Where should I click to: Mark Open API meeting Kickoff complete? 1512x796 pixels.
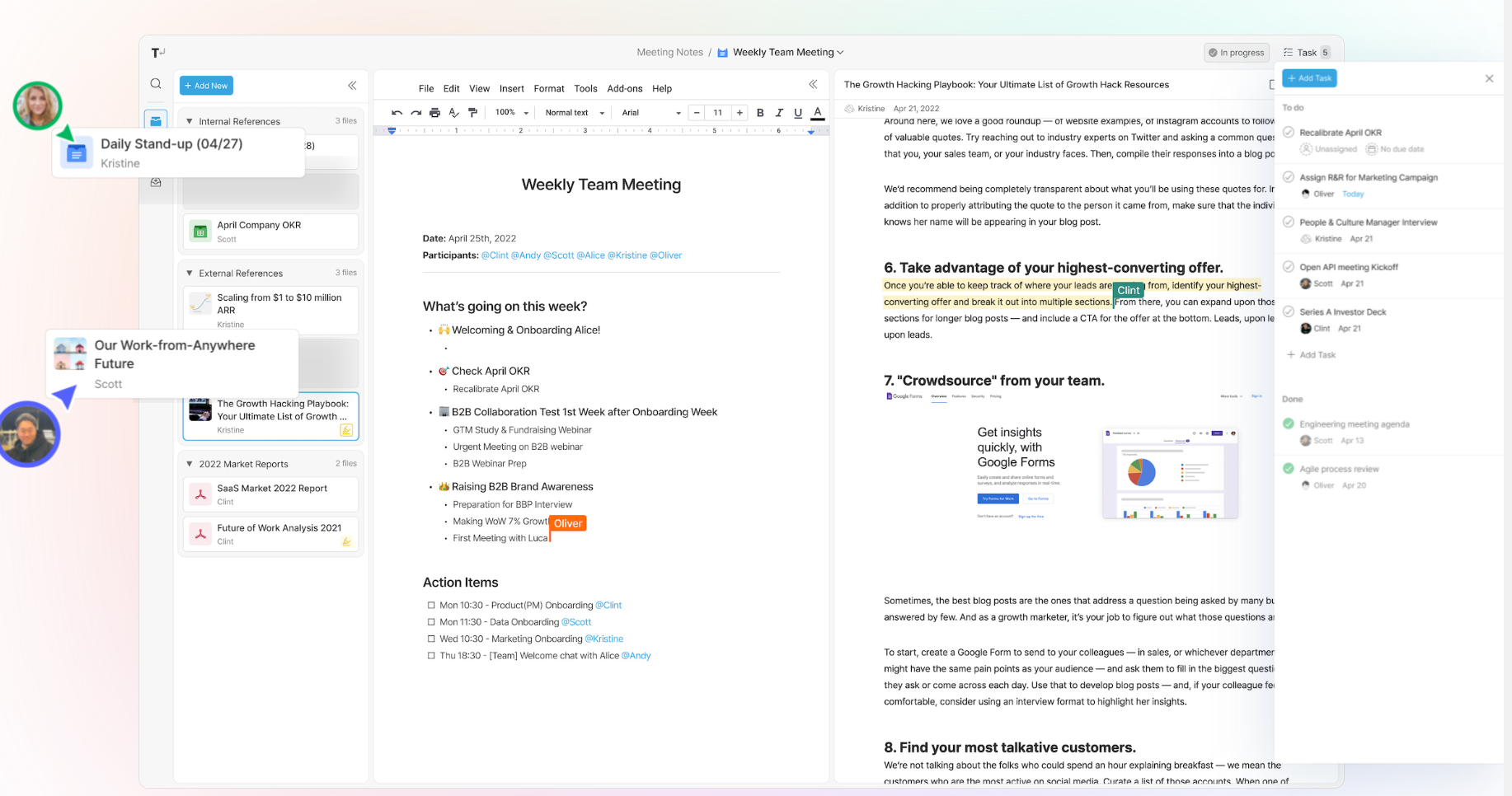[x=1289, y=266]
